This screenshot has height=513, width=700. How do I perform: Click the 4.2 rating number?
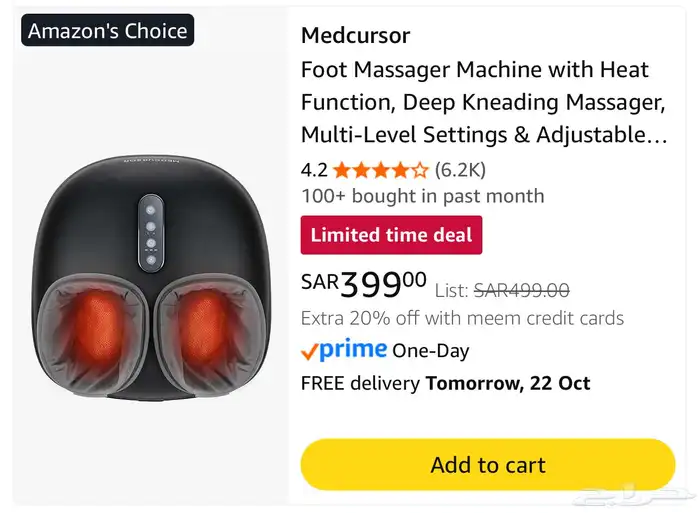pyautogui.click(x=314, y=169)
